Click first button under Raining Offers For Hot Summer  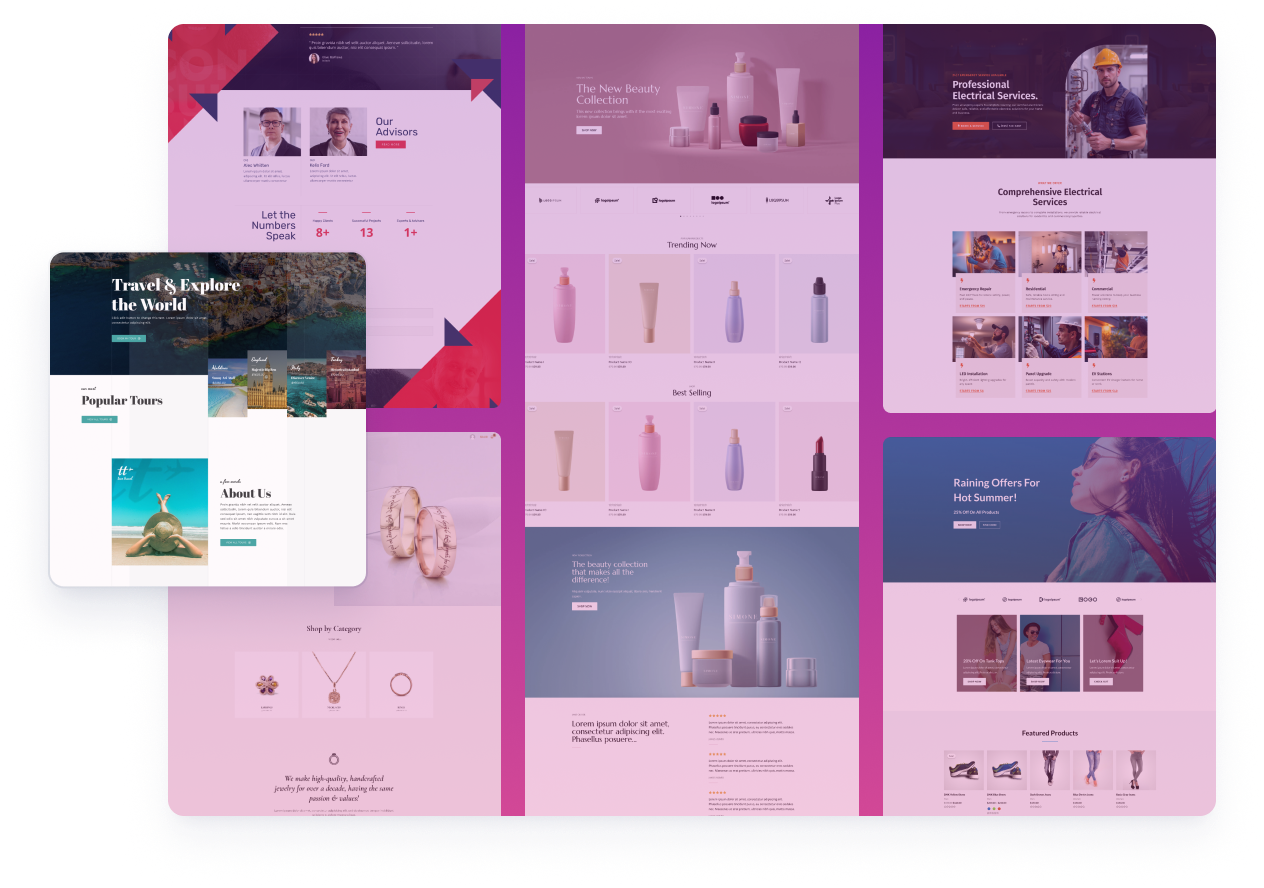[964, 524]
